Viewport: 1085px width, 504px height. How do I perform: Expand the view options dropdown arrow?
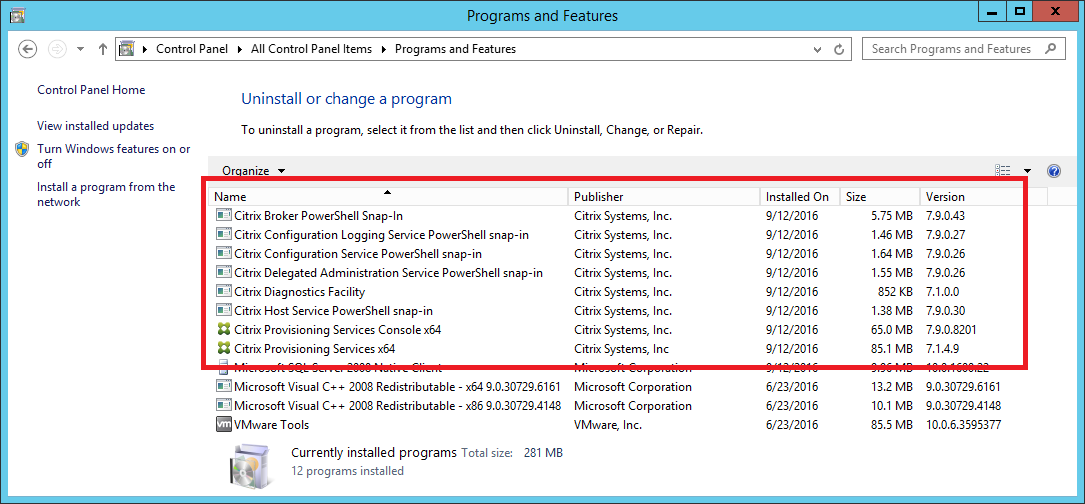[x=1027, y=171]
